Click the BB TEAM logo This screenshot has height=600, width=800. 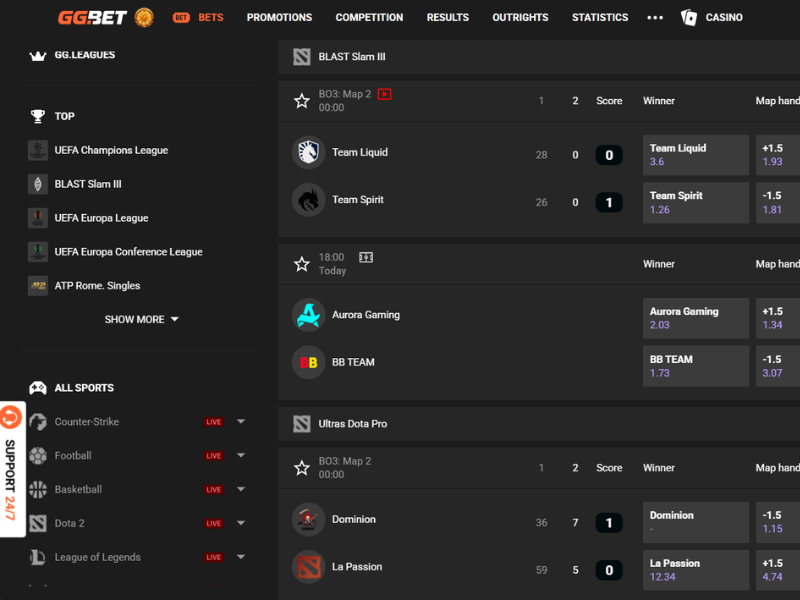pyautogui.click(x=309, y=362)
